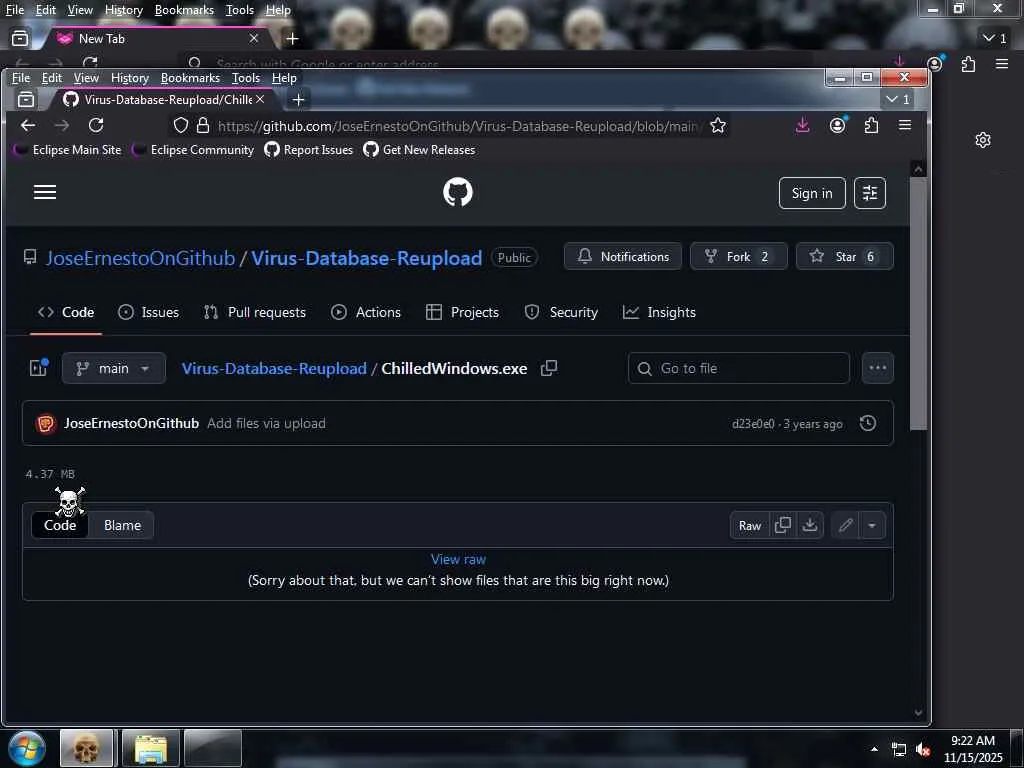Open View raw link

tap(458, 559)
